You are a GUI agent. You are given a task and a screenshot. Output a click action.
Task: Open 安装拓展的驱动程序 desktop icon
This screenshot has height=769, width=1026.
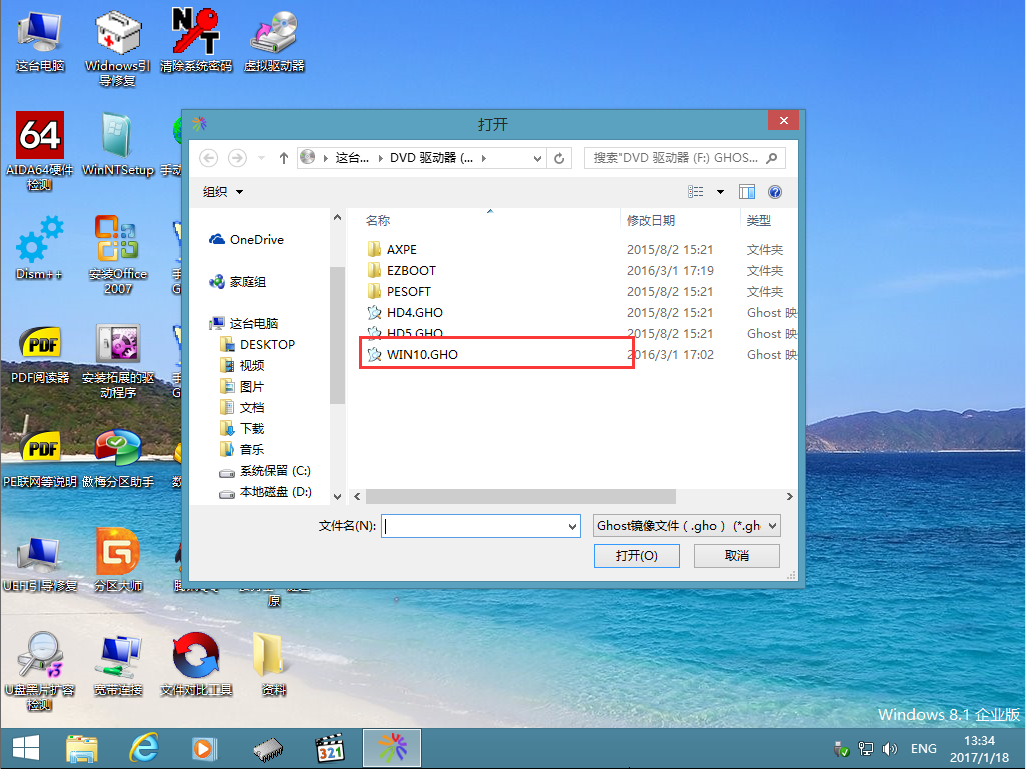pos(118,360)
